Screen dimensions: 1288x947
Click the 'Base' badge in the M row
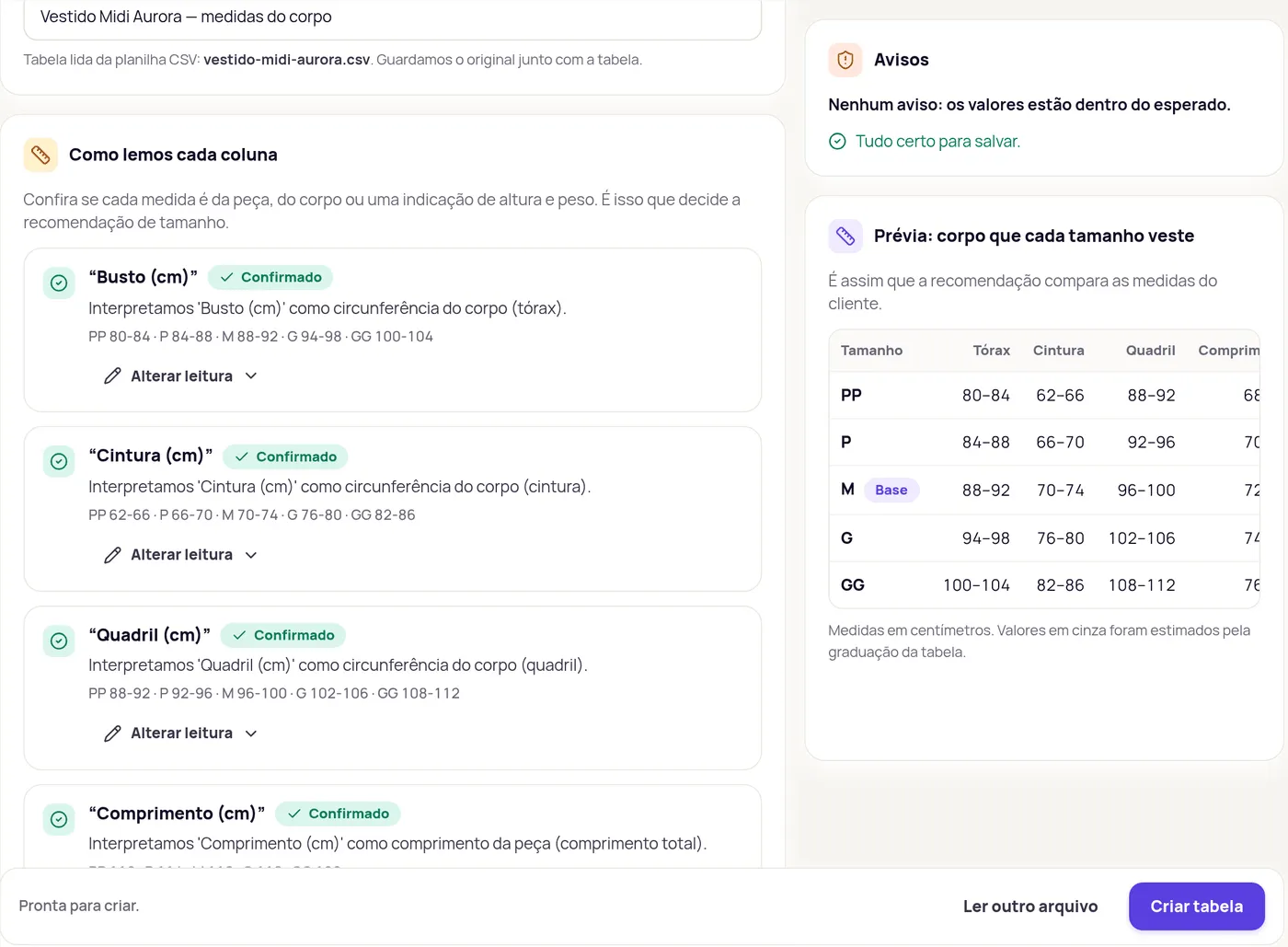(891, 491)
